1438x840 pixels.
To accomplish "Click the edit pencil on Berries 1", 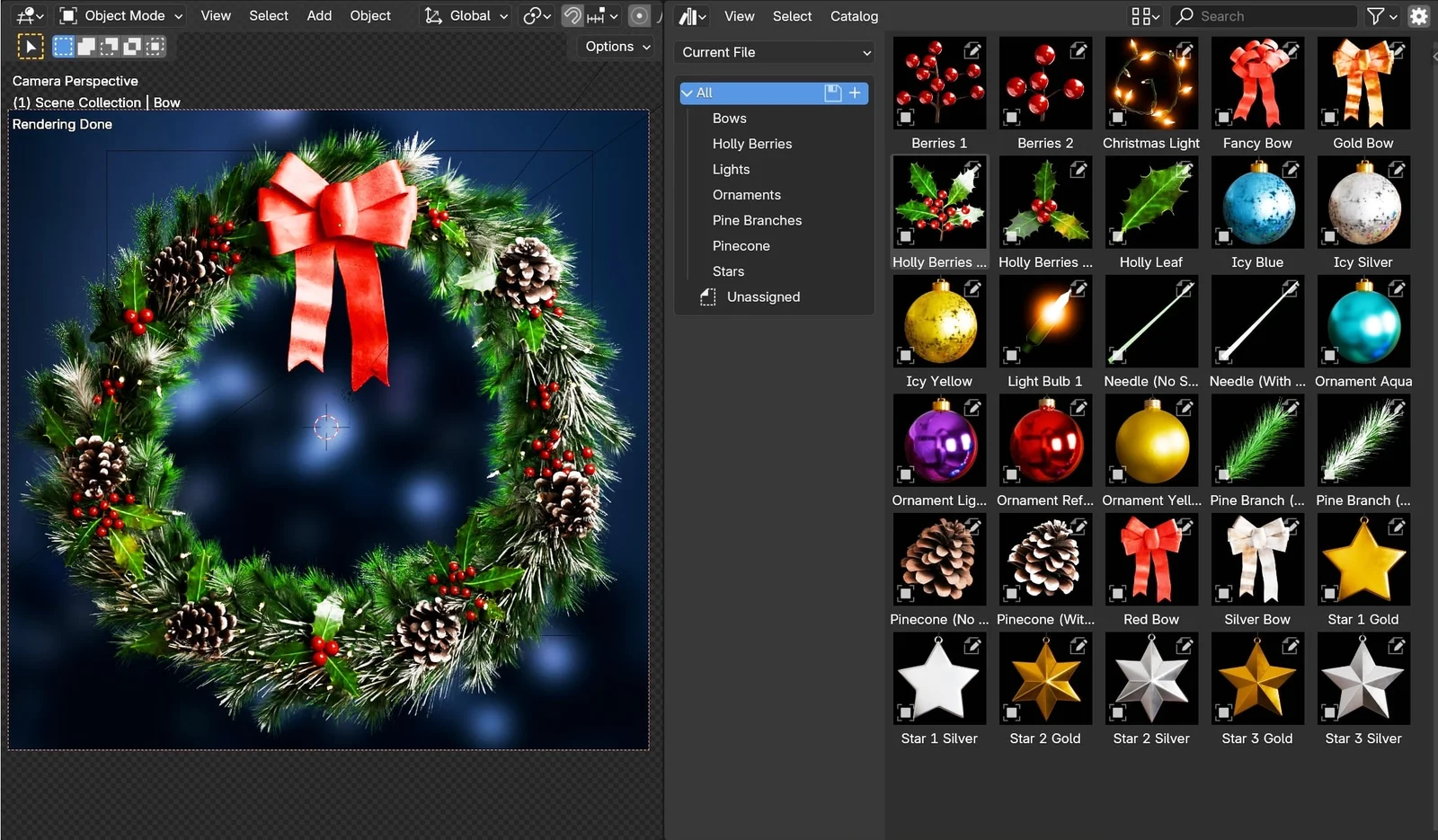I will click(972, 51).
